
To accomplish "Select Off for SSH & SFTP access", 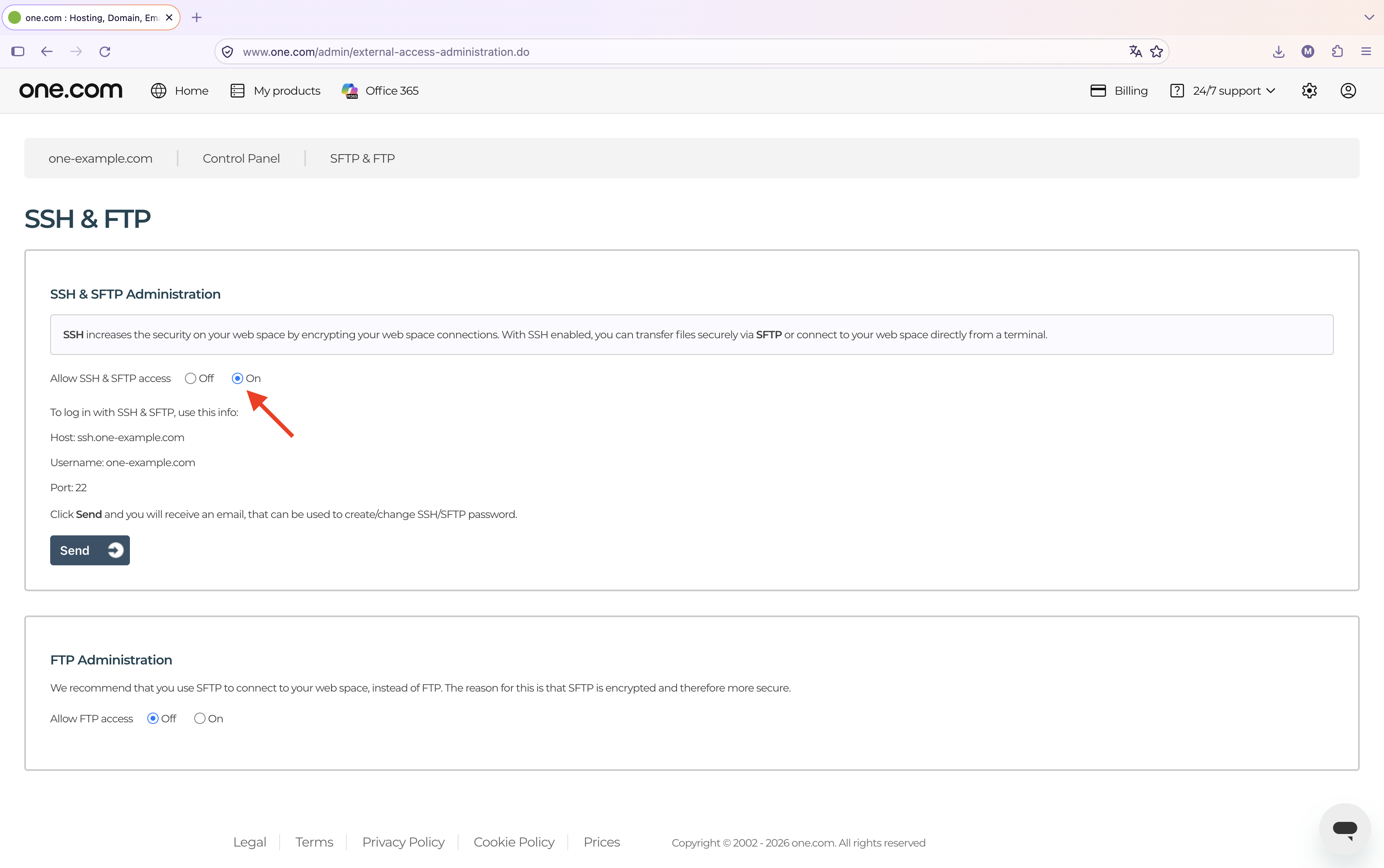I will point(191,378).
